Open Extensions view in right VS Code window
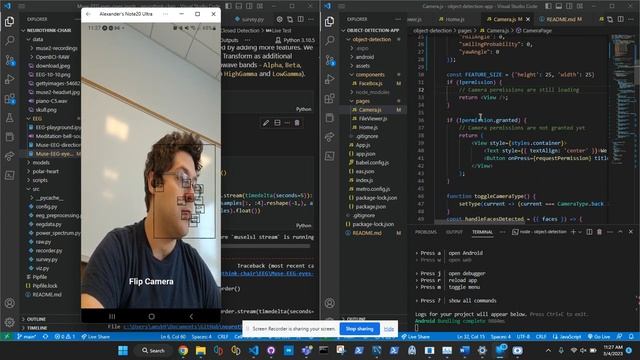 [x=329, y=98]
